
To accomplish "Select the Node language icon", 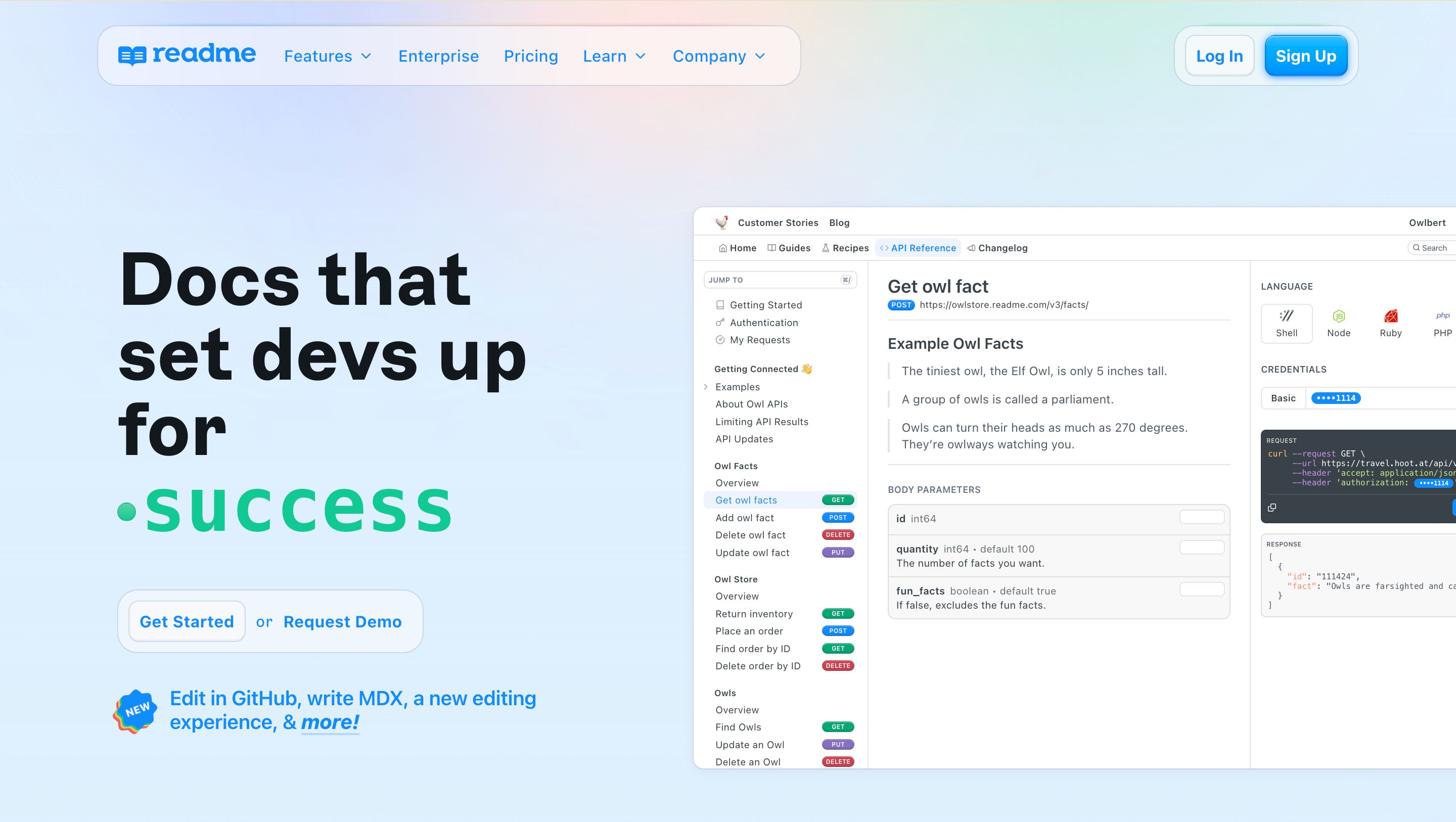I will tap(1338, 316).
